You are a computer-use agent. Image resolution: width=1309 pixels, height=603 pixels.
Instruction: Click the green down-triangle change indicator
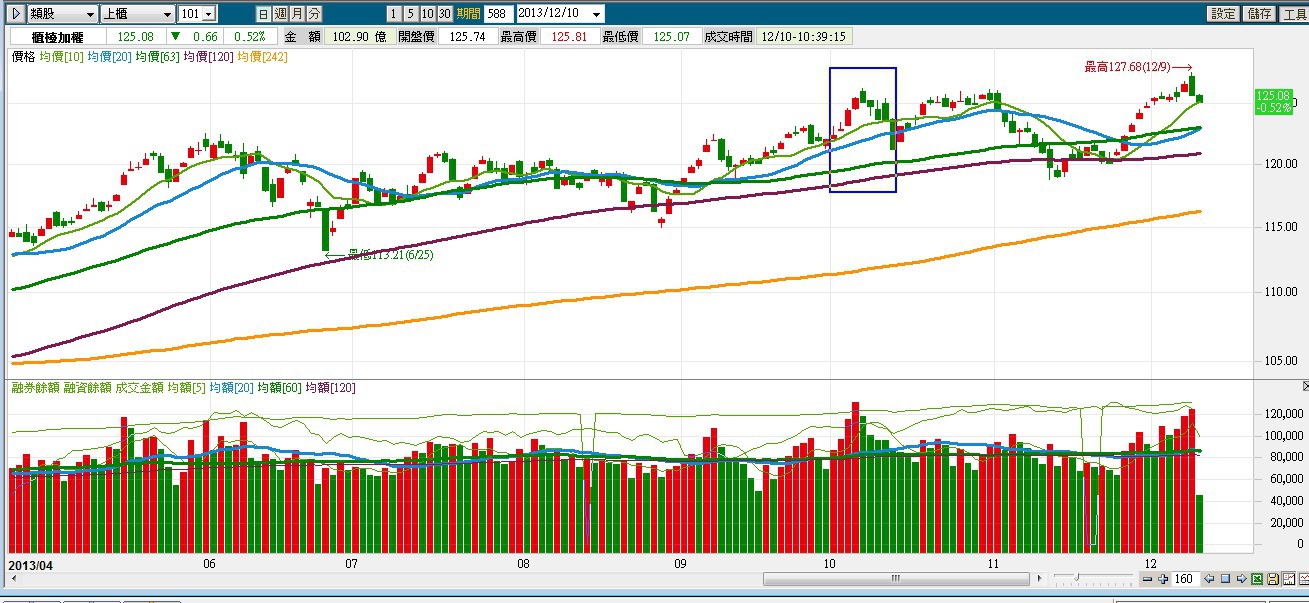[x=177, y=36]
